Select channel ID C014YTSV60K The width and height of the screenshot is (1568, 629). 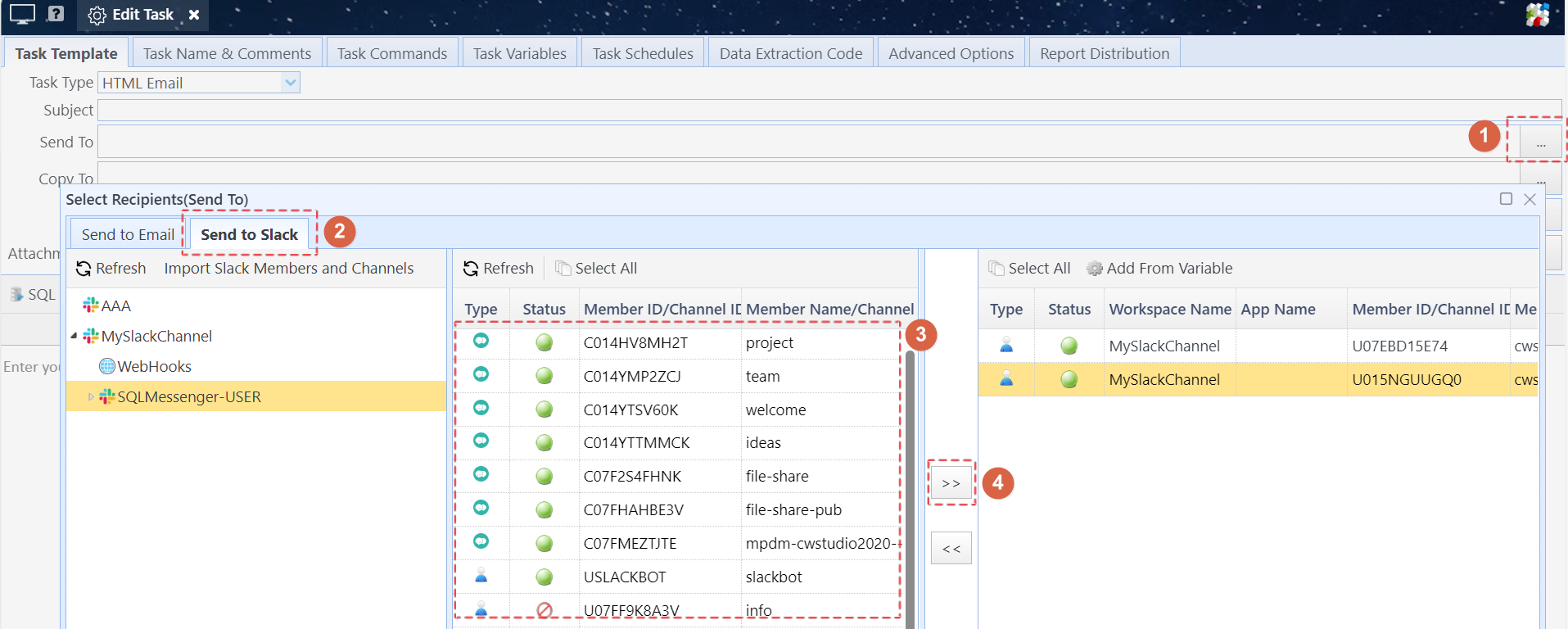pos(630,410)
